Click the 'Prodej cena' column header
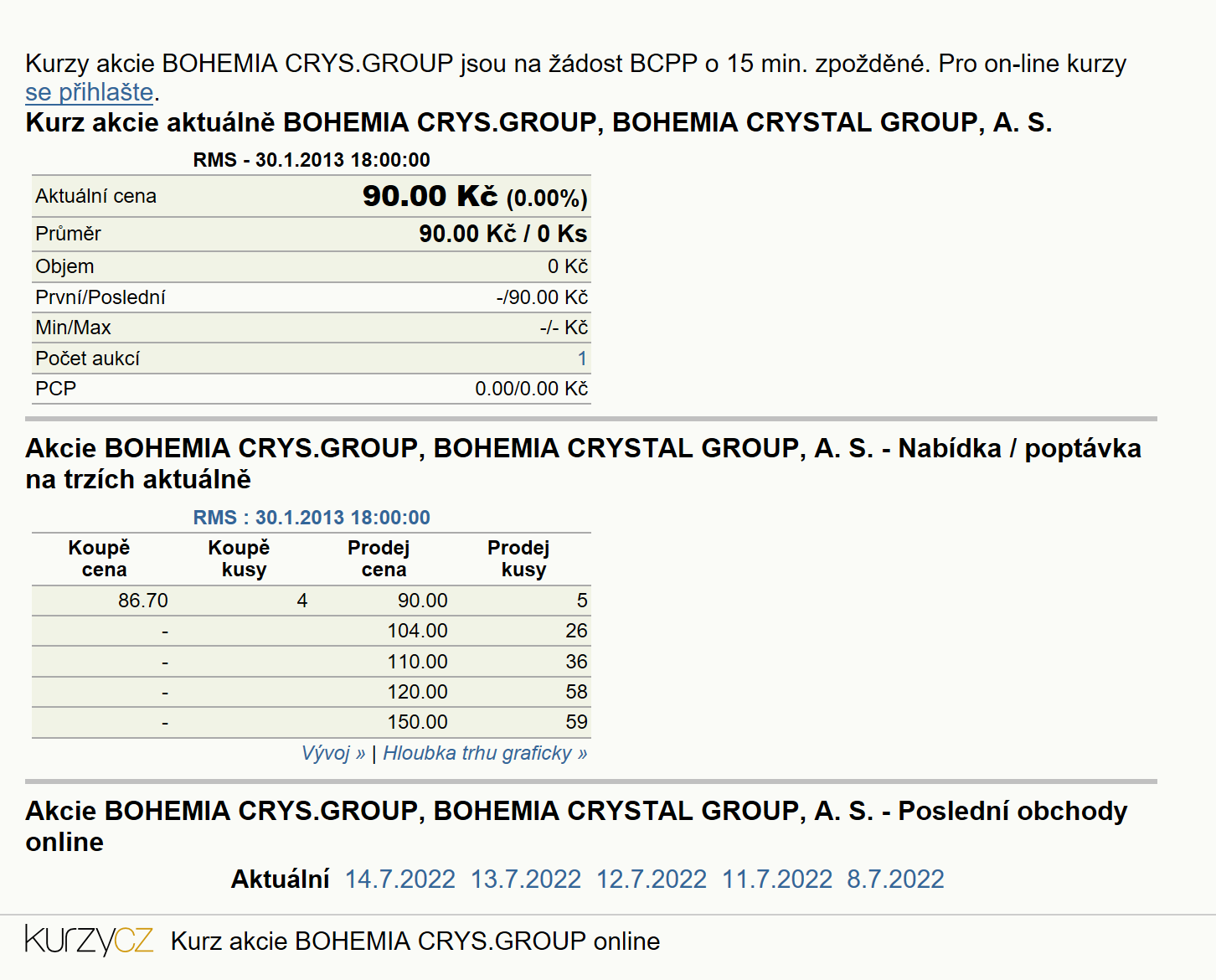Viewport: 1216px width, 980px height. tap(379, 559)
